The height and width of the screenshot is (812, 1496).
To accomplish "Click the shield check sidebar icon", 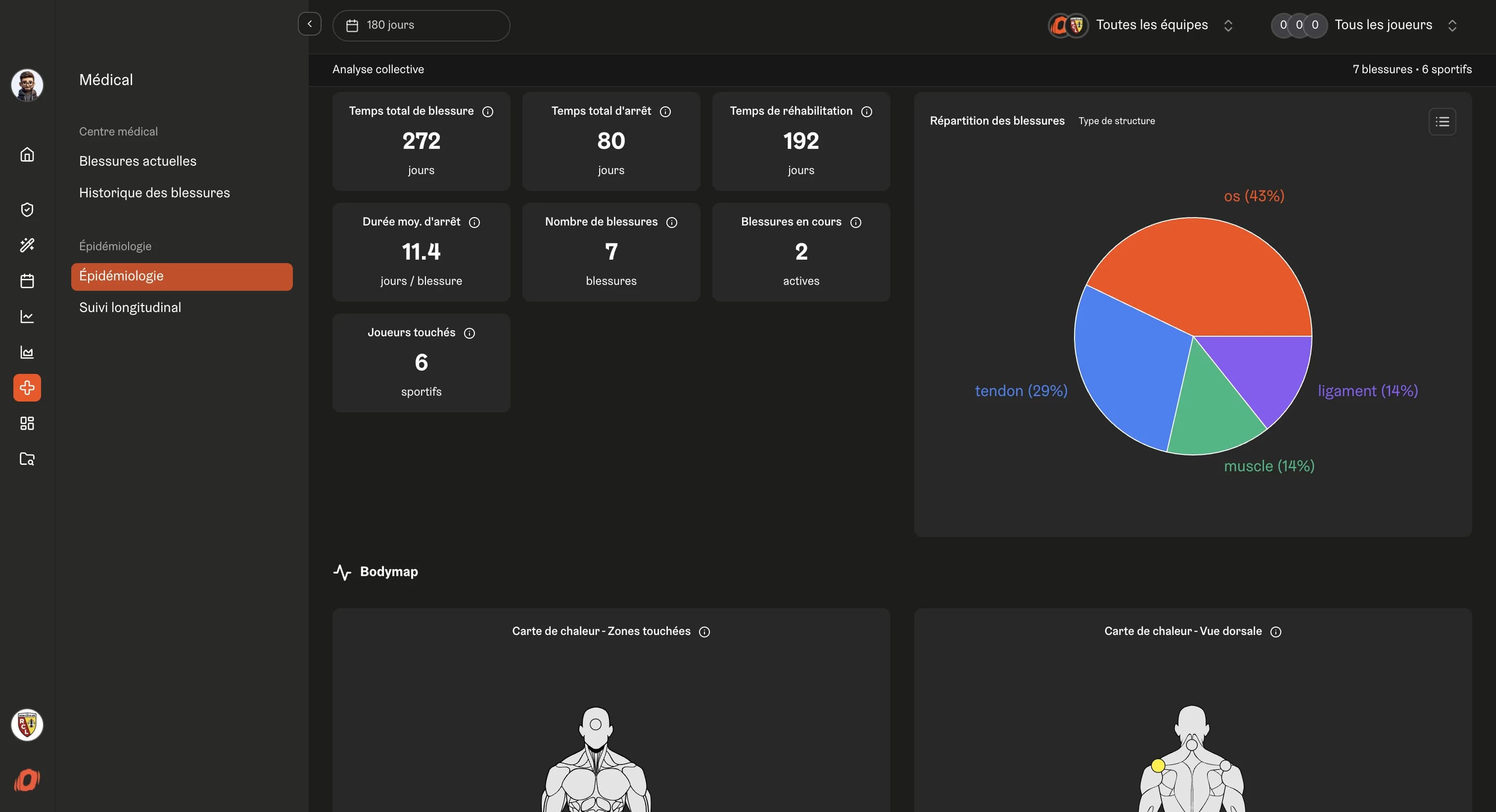I will 27,210.
